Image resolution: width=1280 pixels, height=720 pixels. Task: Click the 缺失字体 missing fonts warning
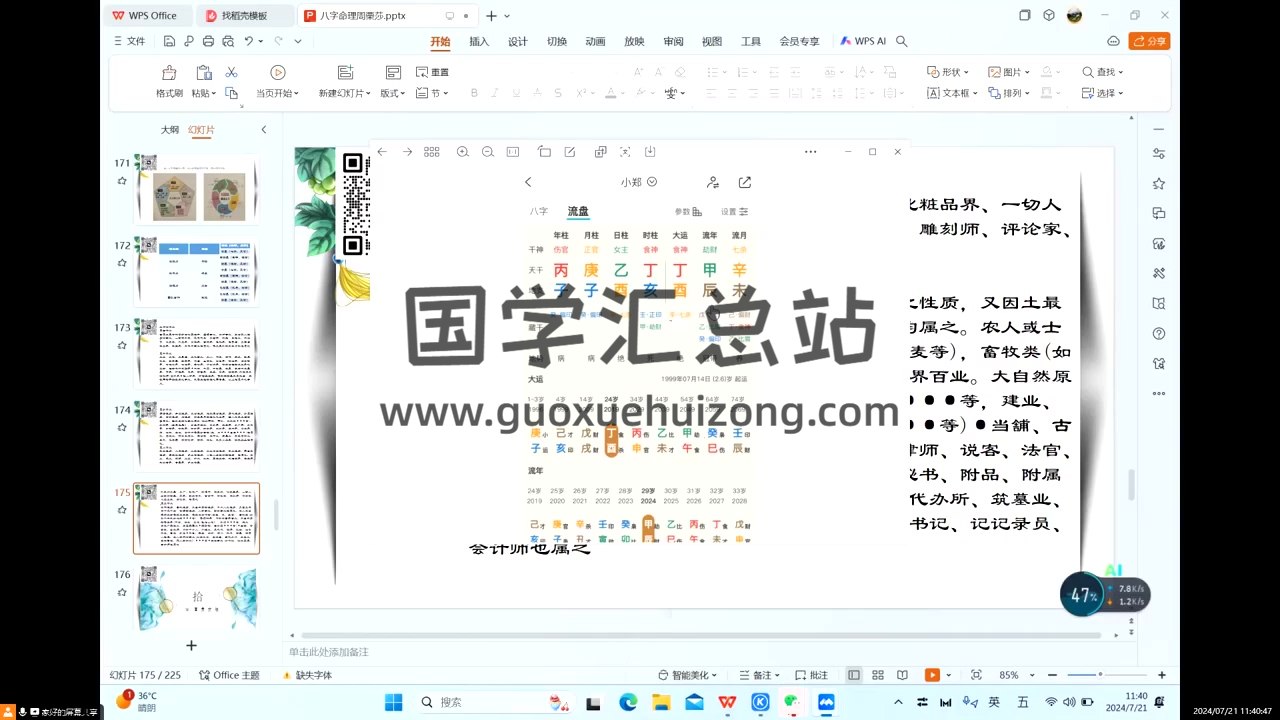point(306,675)
